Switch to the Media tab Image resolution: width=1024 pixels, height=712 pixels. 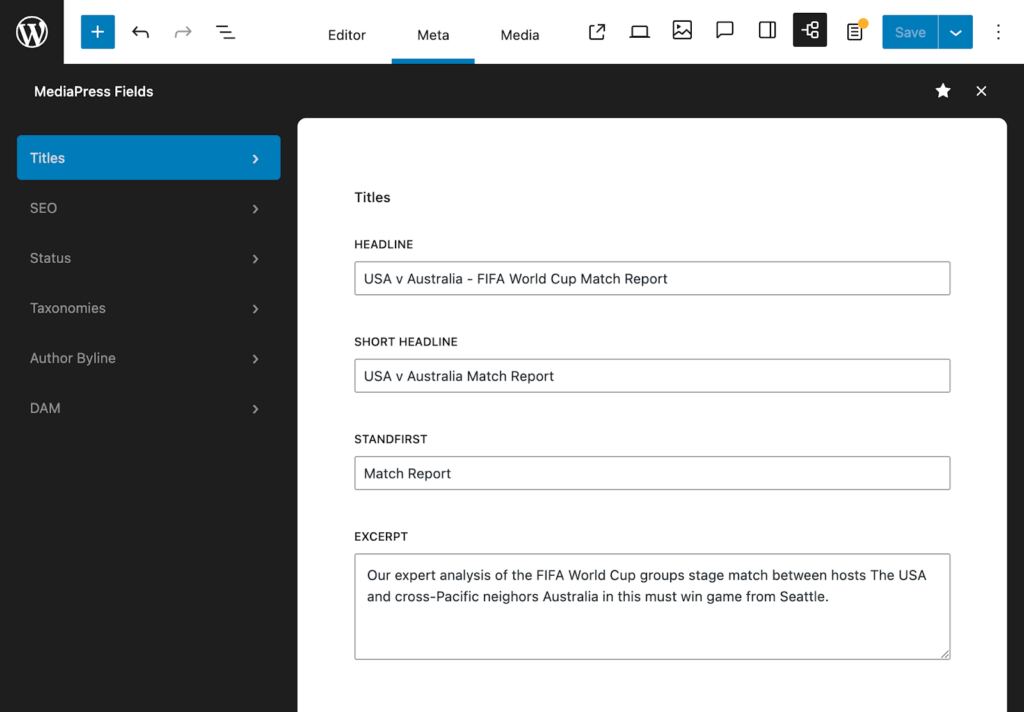pos(519,35)
